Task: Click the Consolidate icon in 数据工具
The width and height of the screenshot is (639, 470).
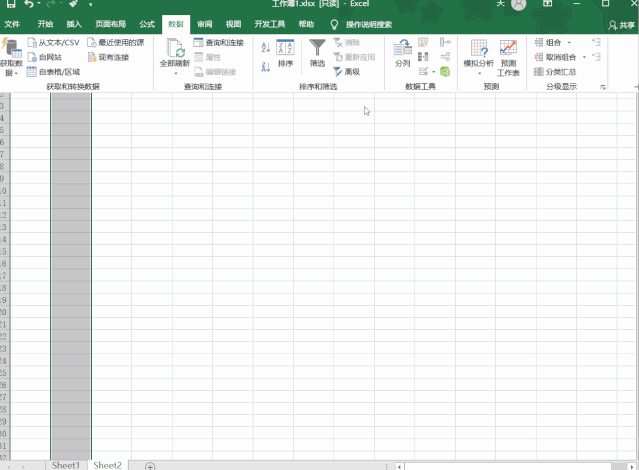Action: 445,42
